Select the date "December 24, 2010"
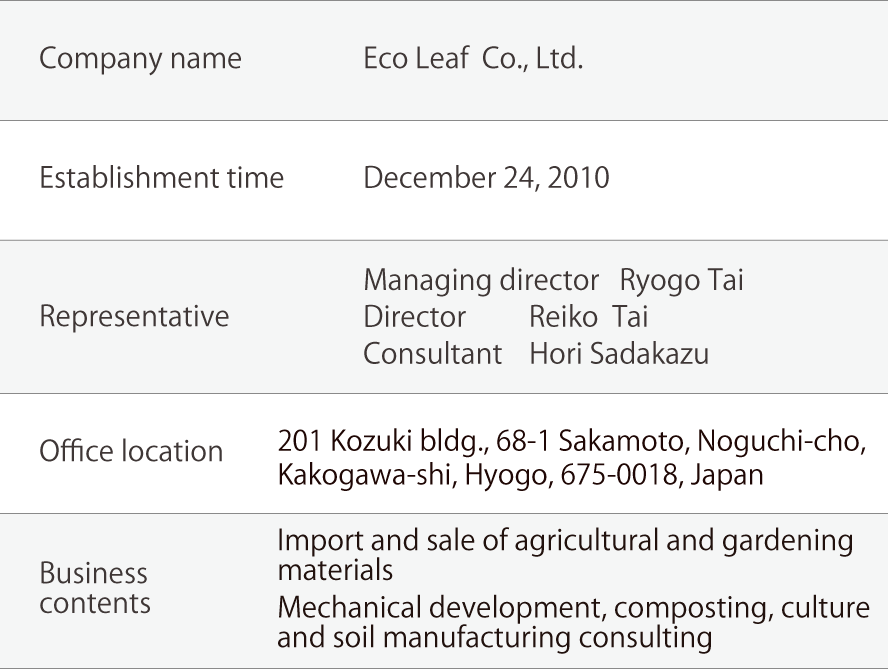This screenshot has height=669, width=888. 486,179
